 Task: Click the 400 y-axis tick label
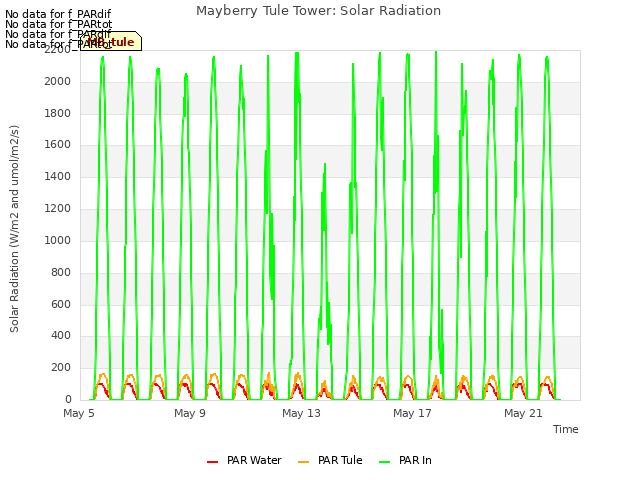pos(61,336)
